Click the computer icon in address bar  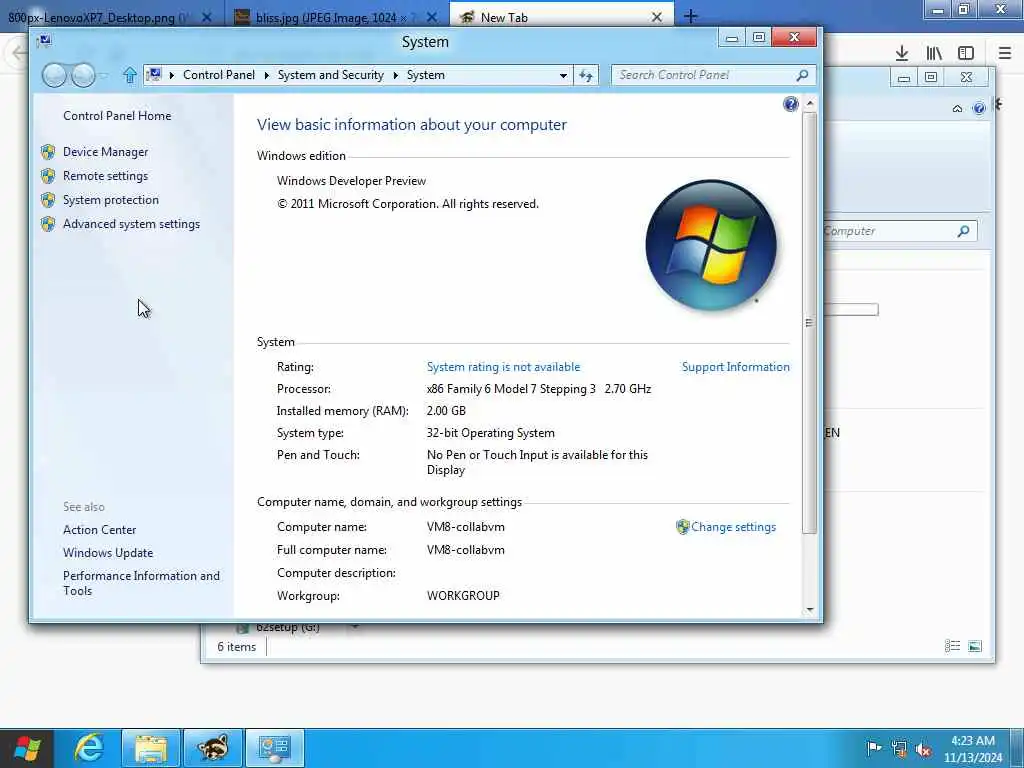153,74
